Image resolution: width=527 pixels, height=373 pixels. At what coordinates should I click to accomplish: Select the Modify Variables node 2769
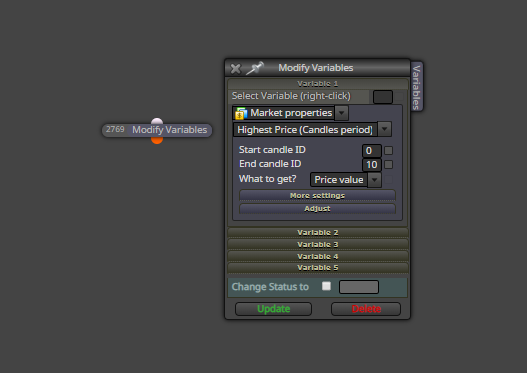[157, 130]
